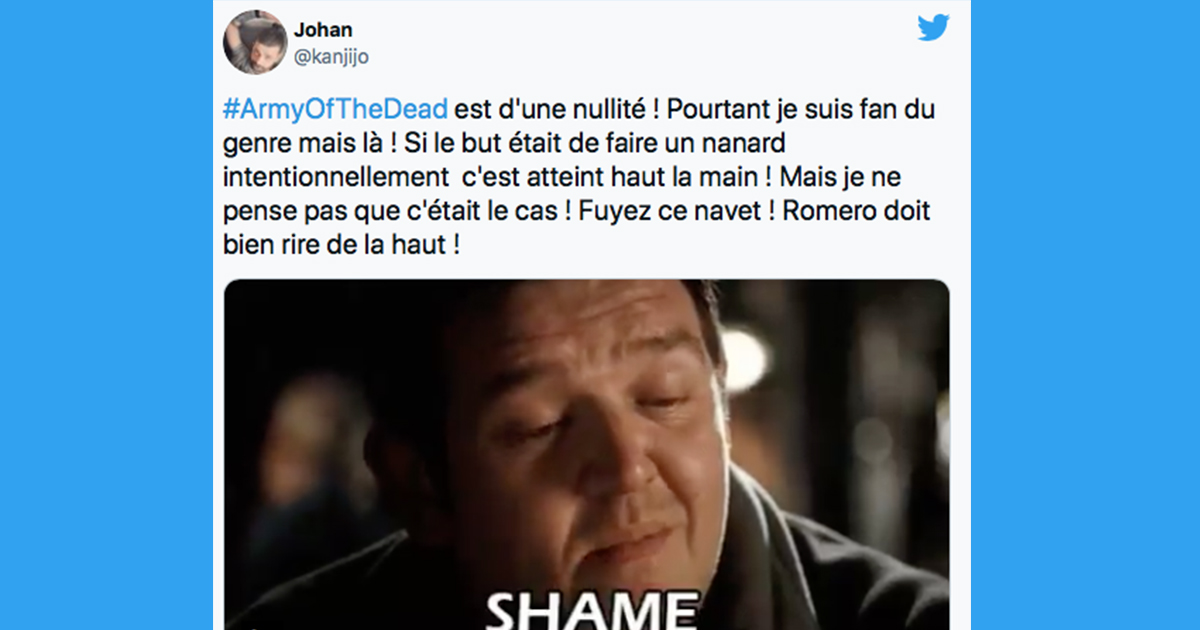This screenshot has width=1200, height=630.
Task: Play the SHAME GIF attachment
Action: coord(586,454)
